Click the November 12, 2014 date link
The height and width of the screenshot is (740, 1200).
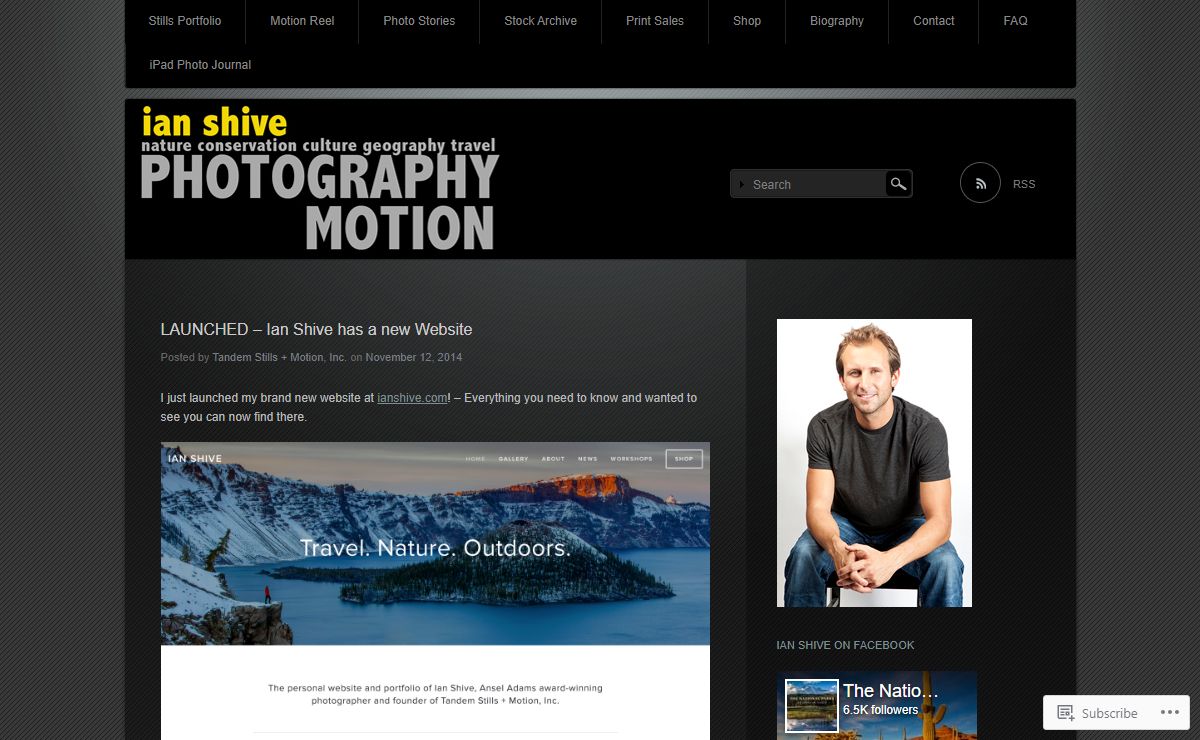point(414,357)
